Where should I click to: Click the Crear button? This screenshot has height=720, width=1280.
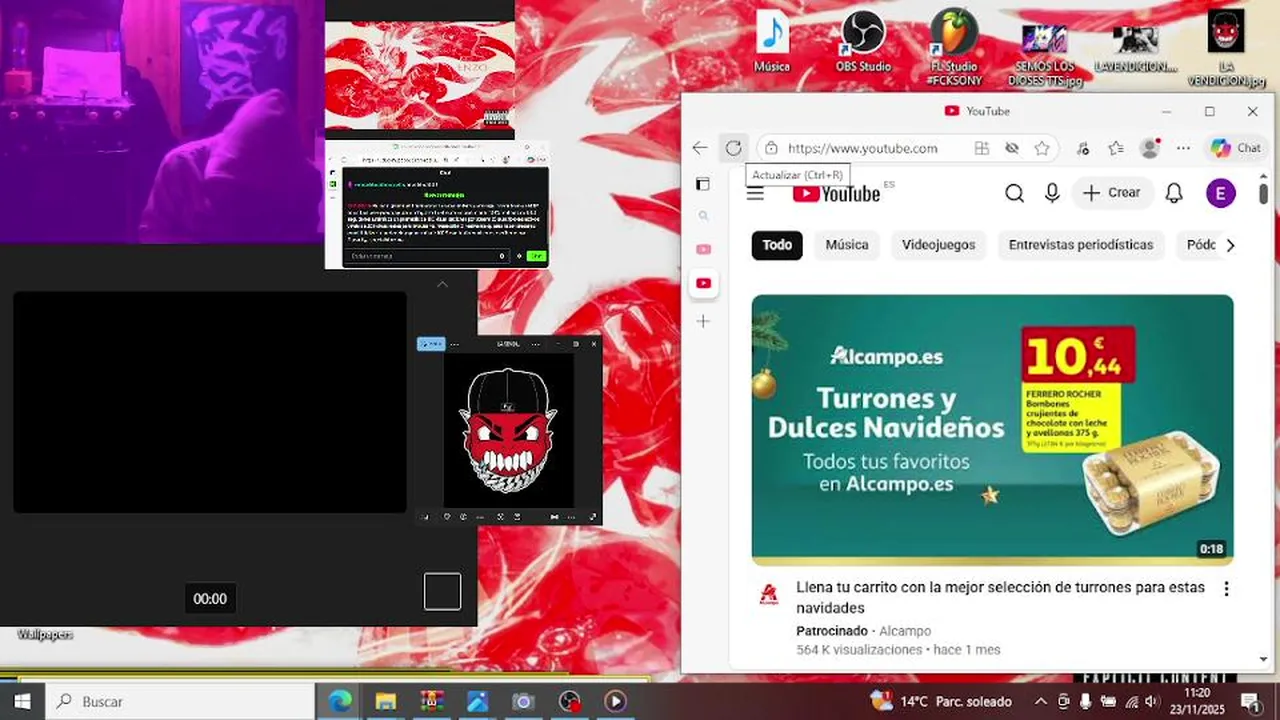(1112, 193)
